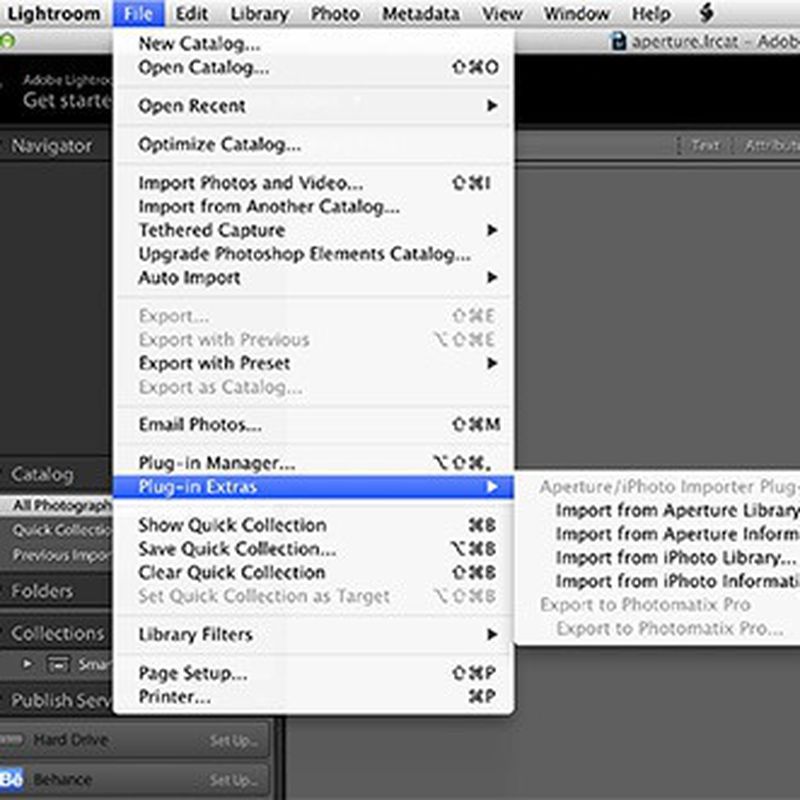Click the Behance Bē publish service icon
Image resolution: width=800 pixels, height=800 pixels.
pos(11,780)
